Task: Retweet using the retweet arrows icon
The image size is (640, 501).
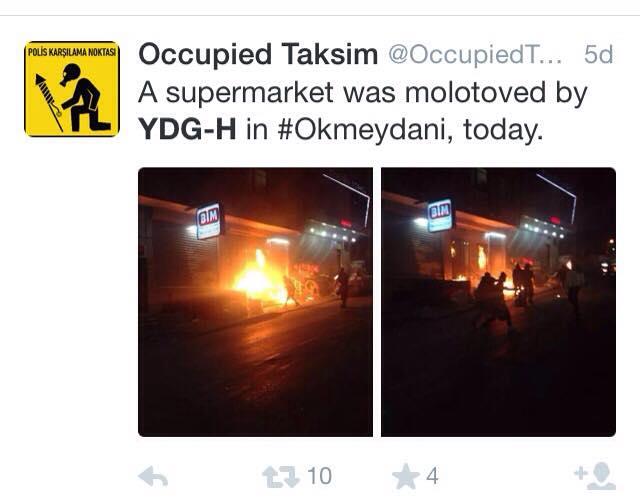Action: 280,477
